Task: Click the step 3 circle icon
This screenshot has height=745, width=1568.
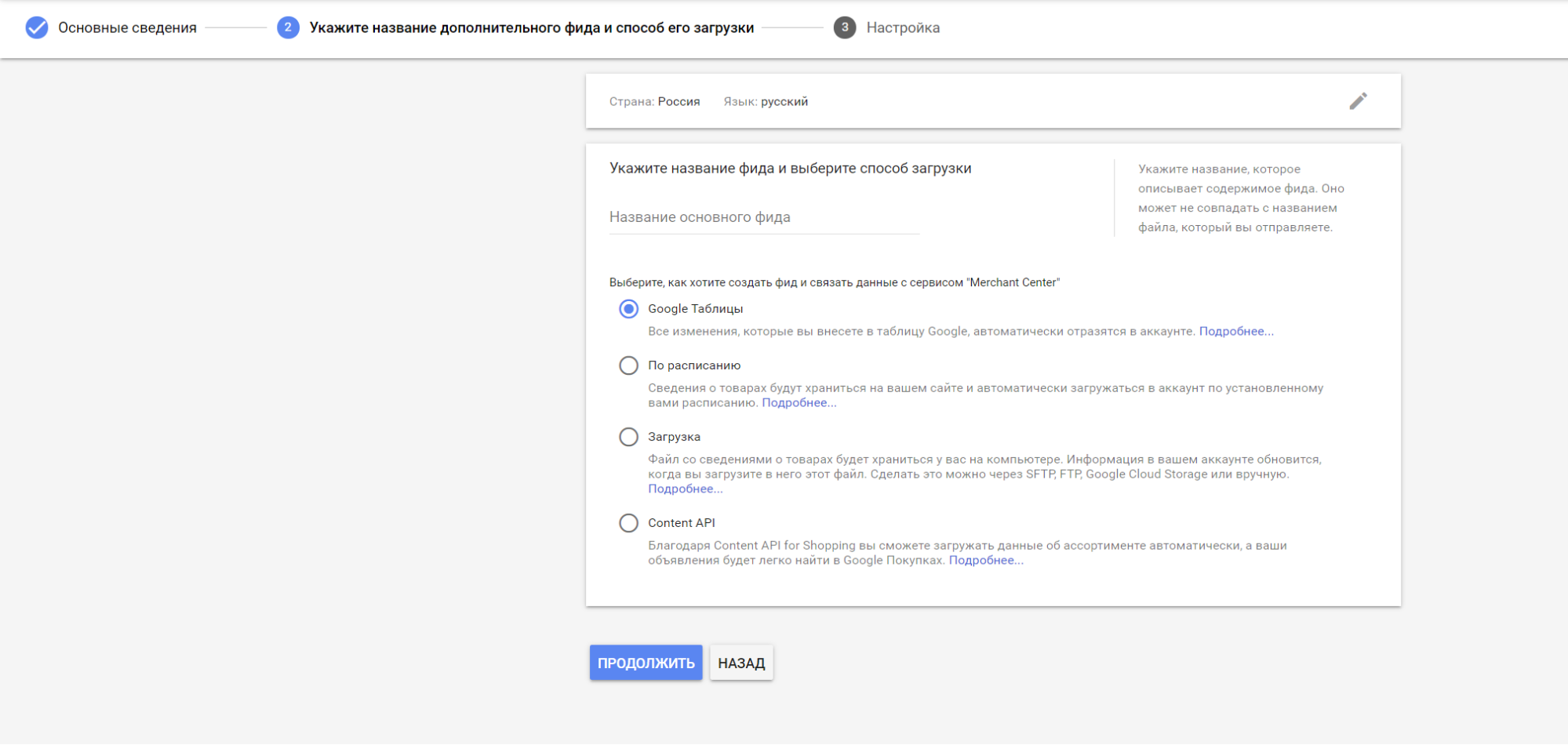Action: 845,27
